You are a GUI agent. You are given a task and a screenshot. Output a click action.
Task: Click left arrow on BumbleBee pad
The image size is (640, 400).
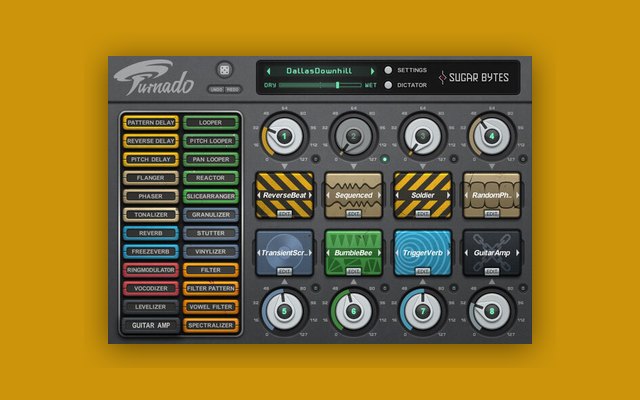[x=328, y=253]
